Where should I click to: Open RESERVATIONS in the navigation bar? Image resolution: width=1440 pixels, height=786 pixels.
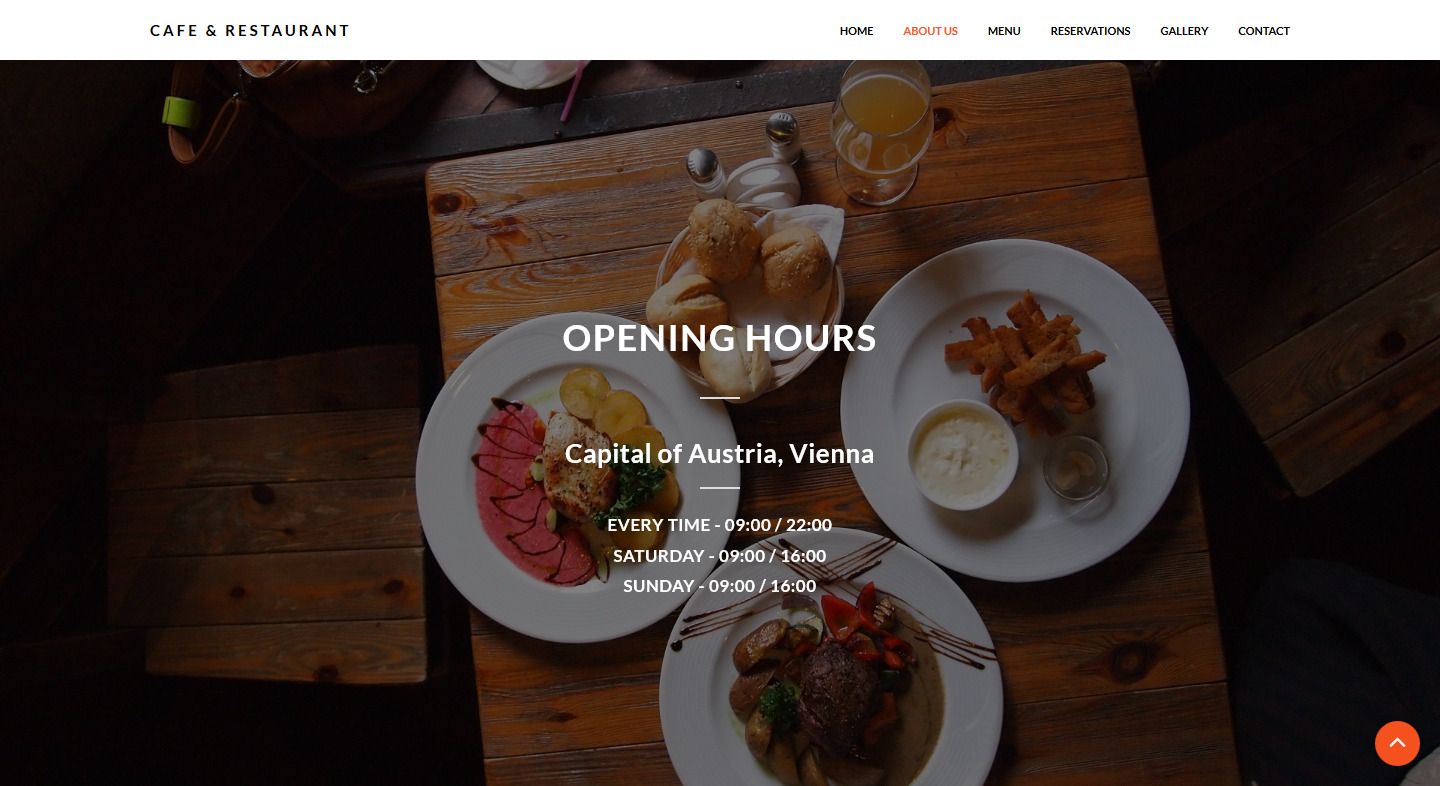[1090, 31]
